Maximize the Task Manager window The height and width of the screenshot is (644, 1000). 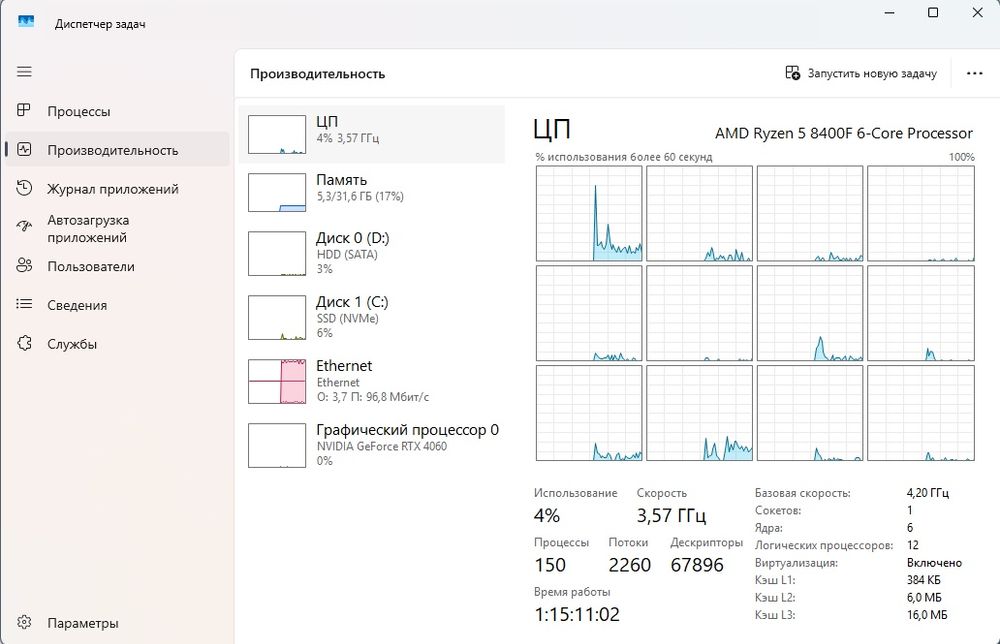[x=933, y=13]
